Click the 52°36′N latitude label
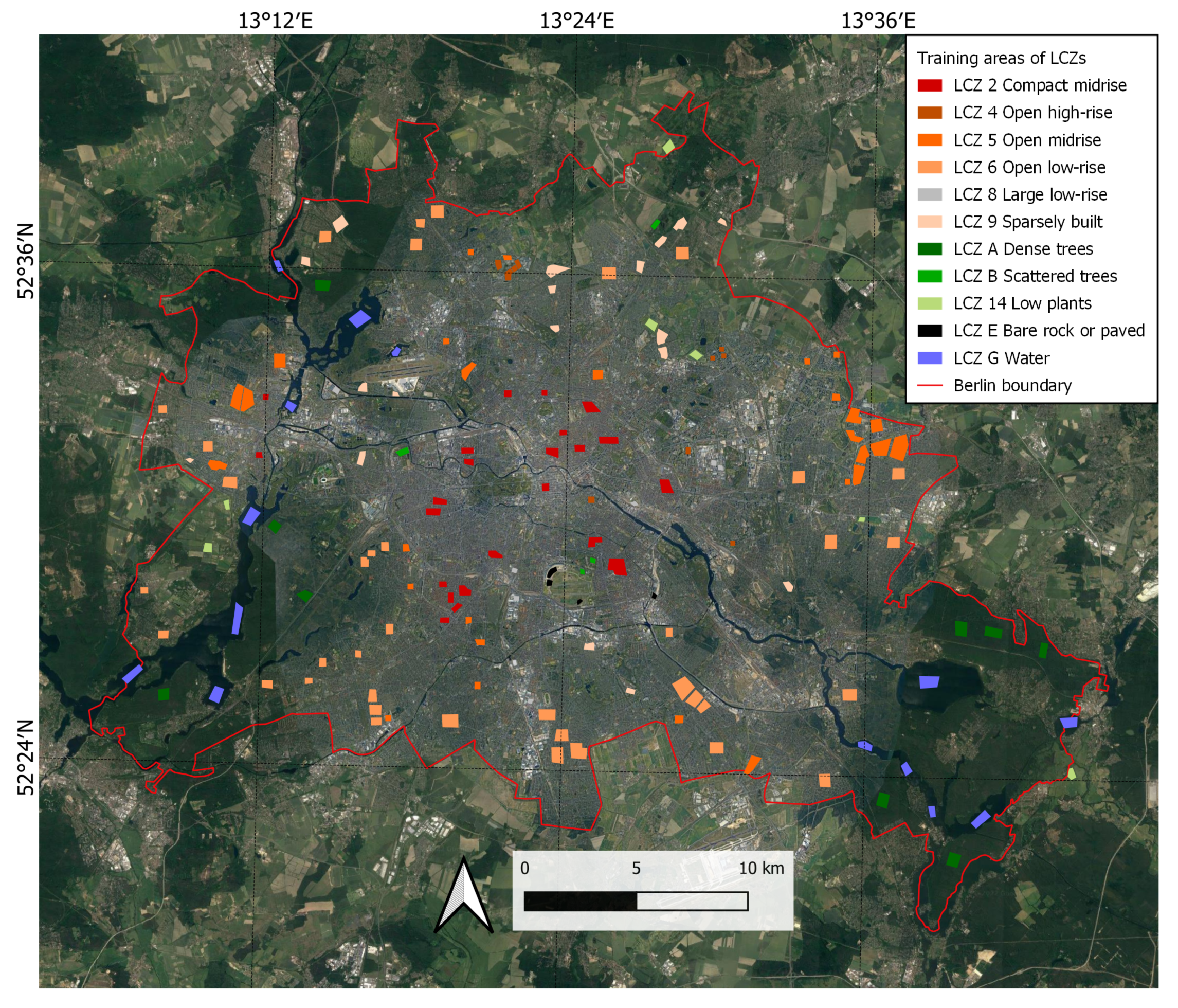This screenshot has width=1178, height=1008. (26, 260)
